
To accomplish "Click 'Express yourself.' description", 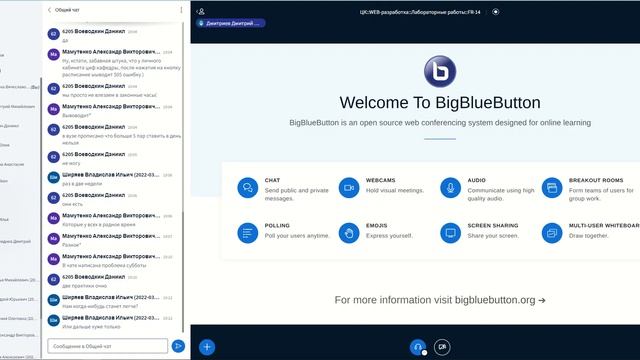I will (389, 236).
